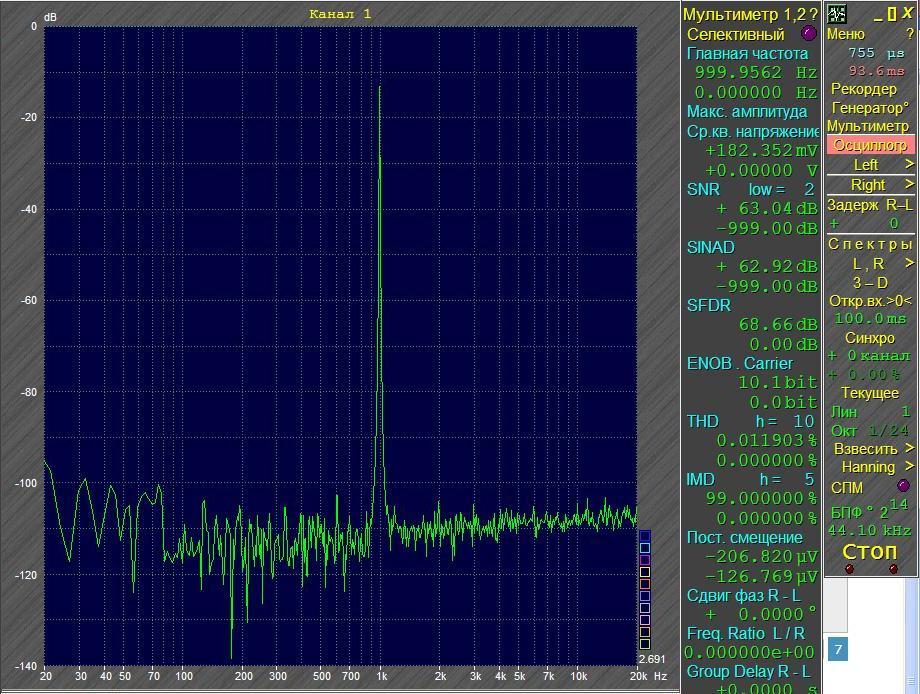This screenshot has width=920, height=694.
Task: Click the 0.011903 % THD reading
Action: tap(767, 441)
